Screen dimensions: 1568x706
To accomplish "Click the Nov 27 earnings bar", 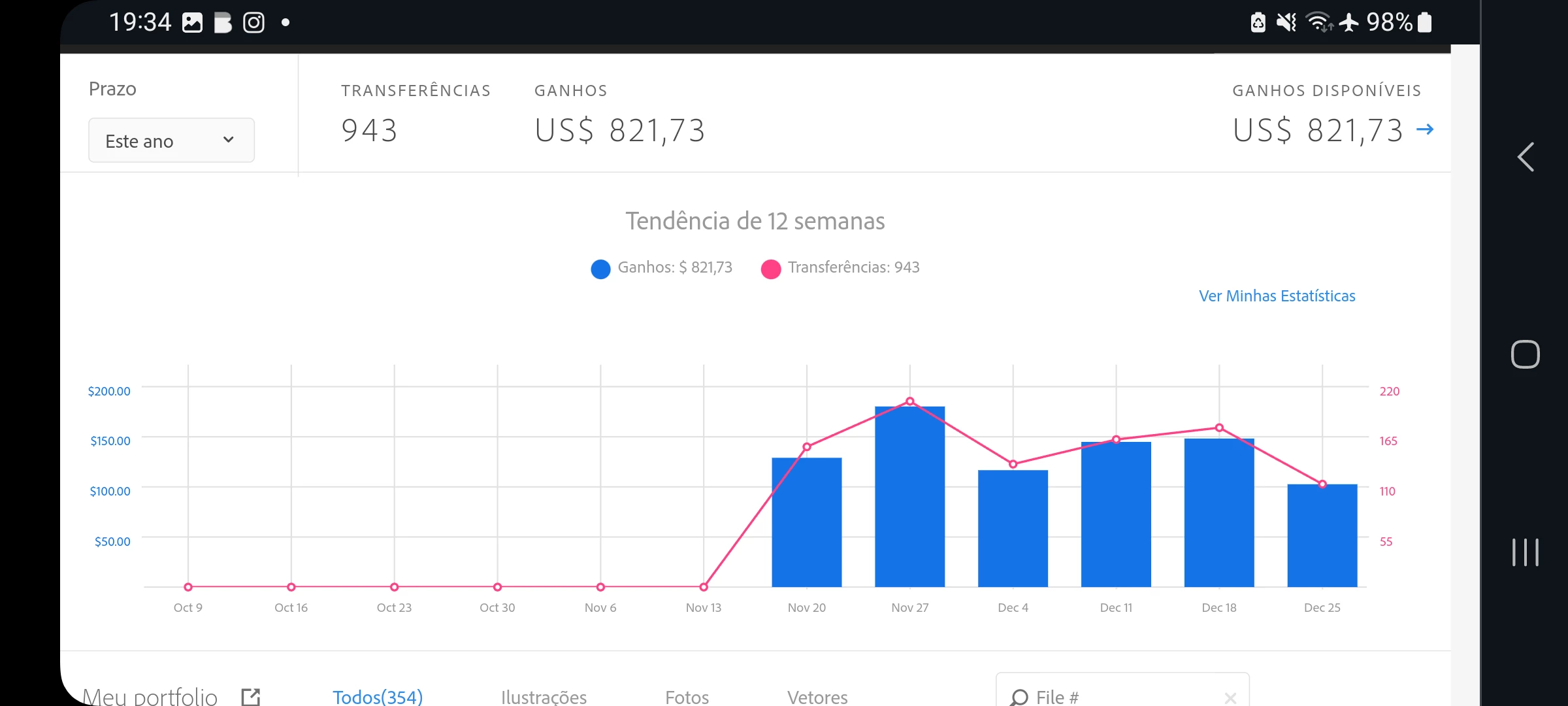I will (909, 503).
